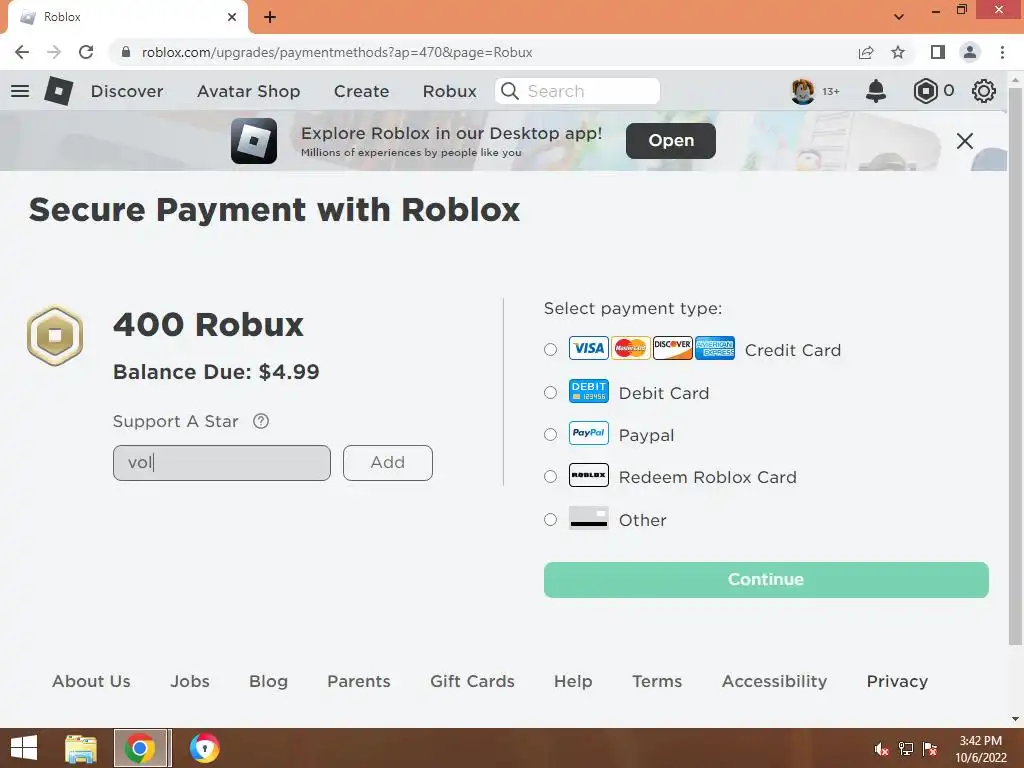Click the gold Robux coin icon
Screen dimensions: 1024x768
55,335
